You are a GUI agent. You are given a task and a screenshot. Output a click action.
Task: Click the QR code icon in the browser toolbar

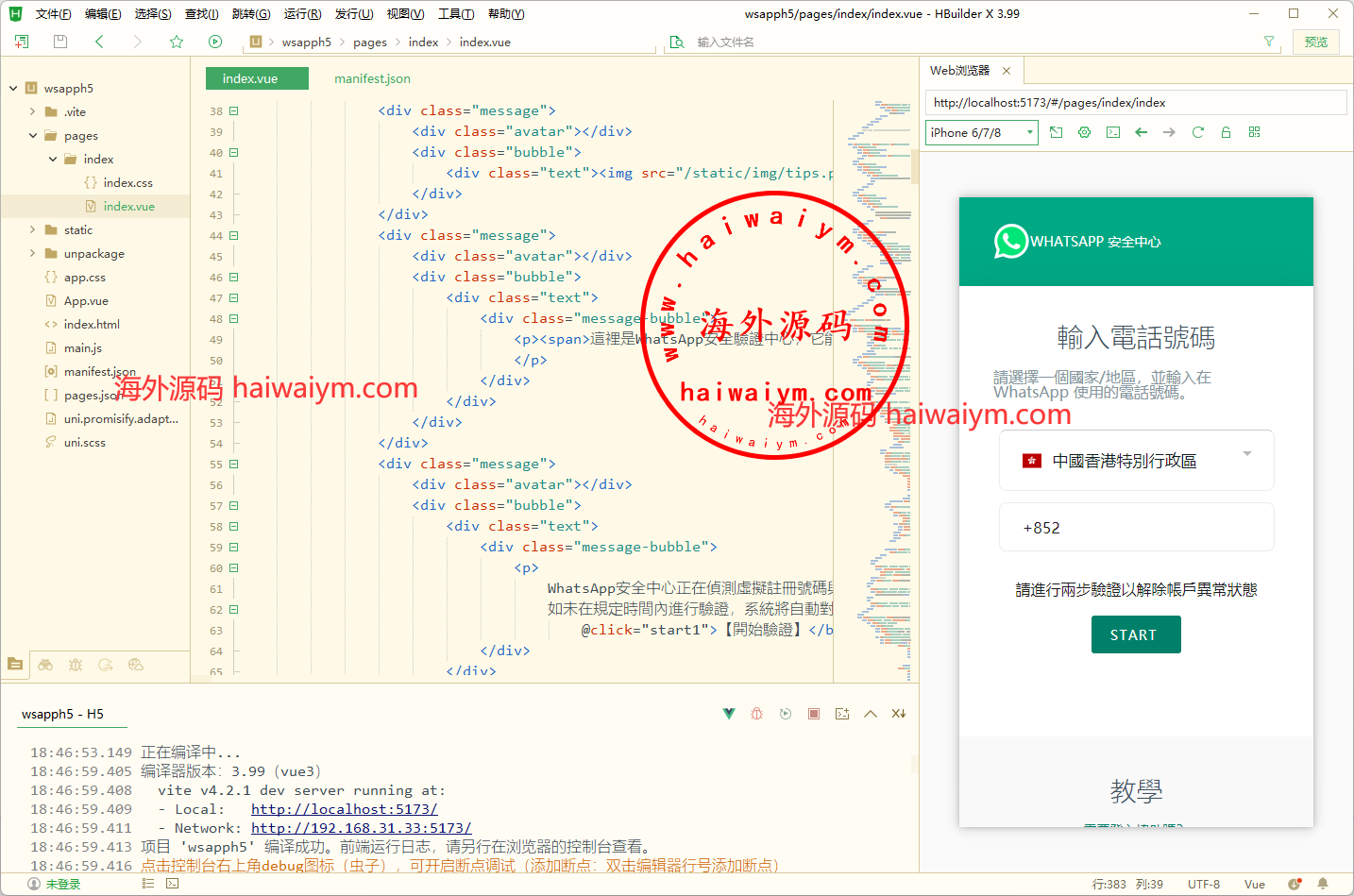pyautogui.click(x=1254, y=132)
